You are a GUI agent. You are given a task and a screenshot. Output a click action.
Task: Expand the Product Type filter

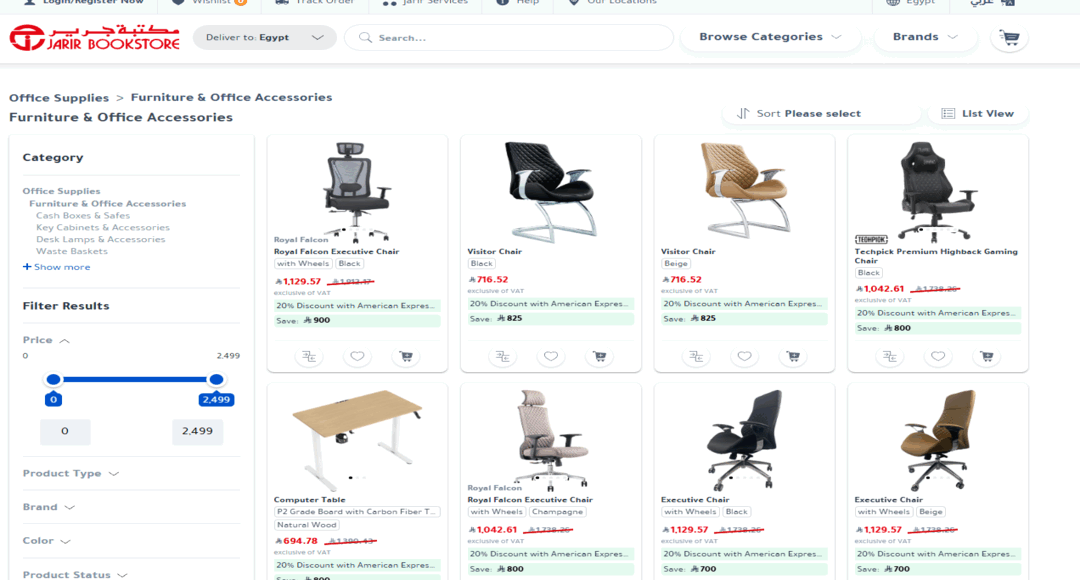pos(71,473)
